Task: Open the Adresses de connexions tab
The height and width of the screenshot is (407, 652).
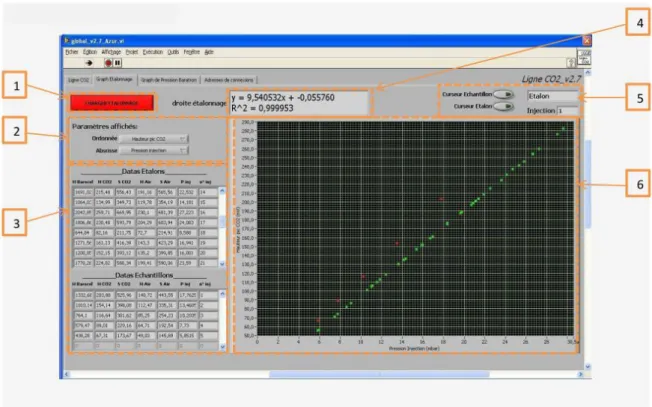Action: [x=229, y=80]
